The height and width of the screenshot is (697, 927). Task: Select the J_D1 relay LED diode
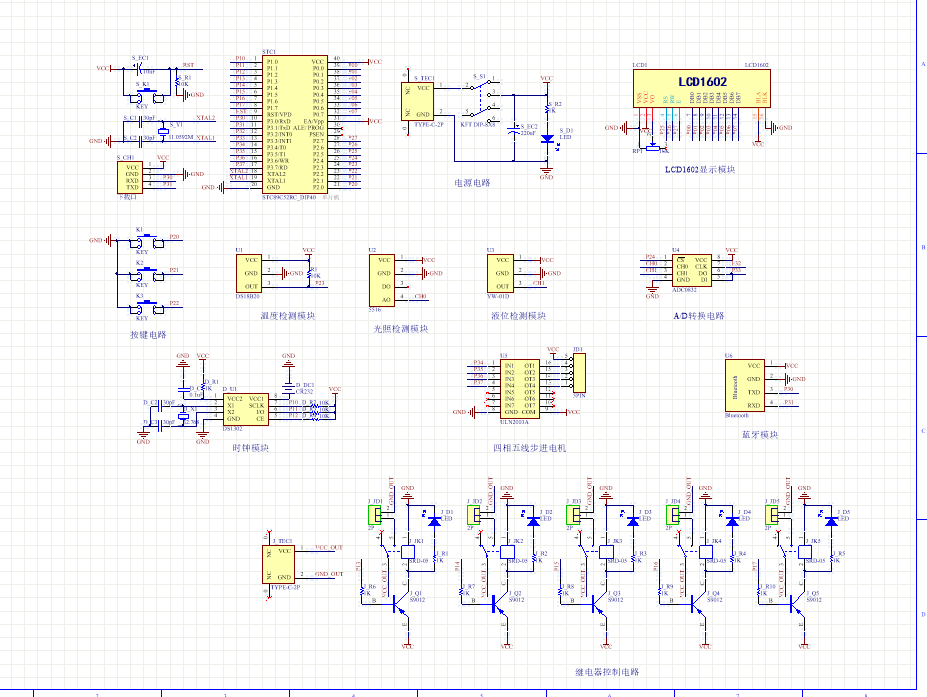coord(434,521)
